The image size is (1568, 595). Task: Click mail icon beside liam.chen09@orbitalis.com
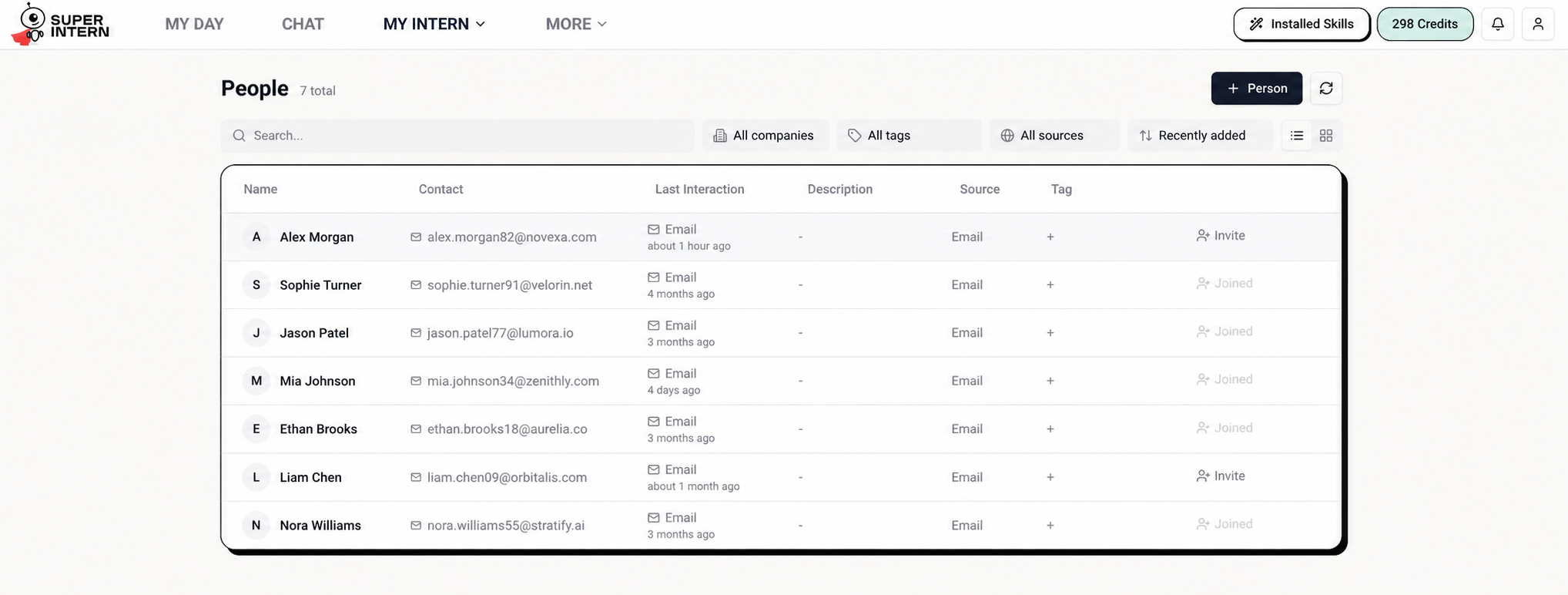tap(416, 477)
